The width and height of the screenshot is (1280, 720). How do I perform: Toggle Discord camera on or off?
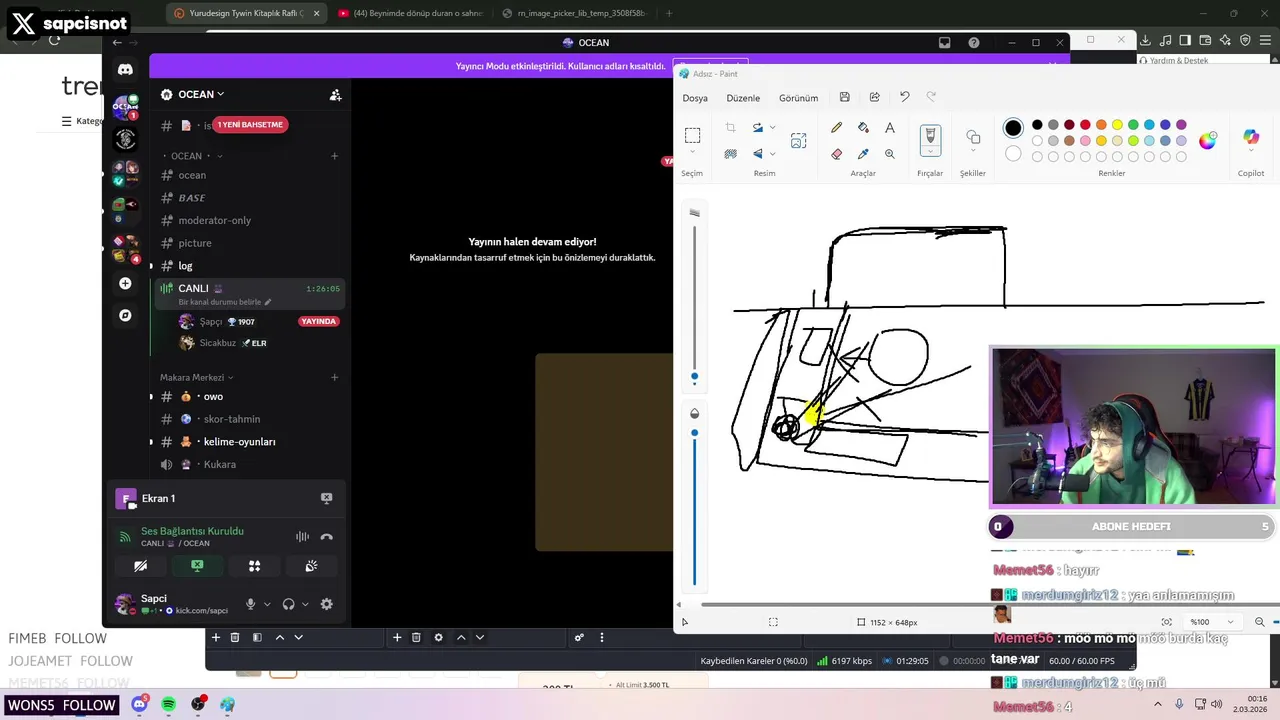pyautogui.click(x=140, y=566)
